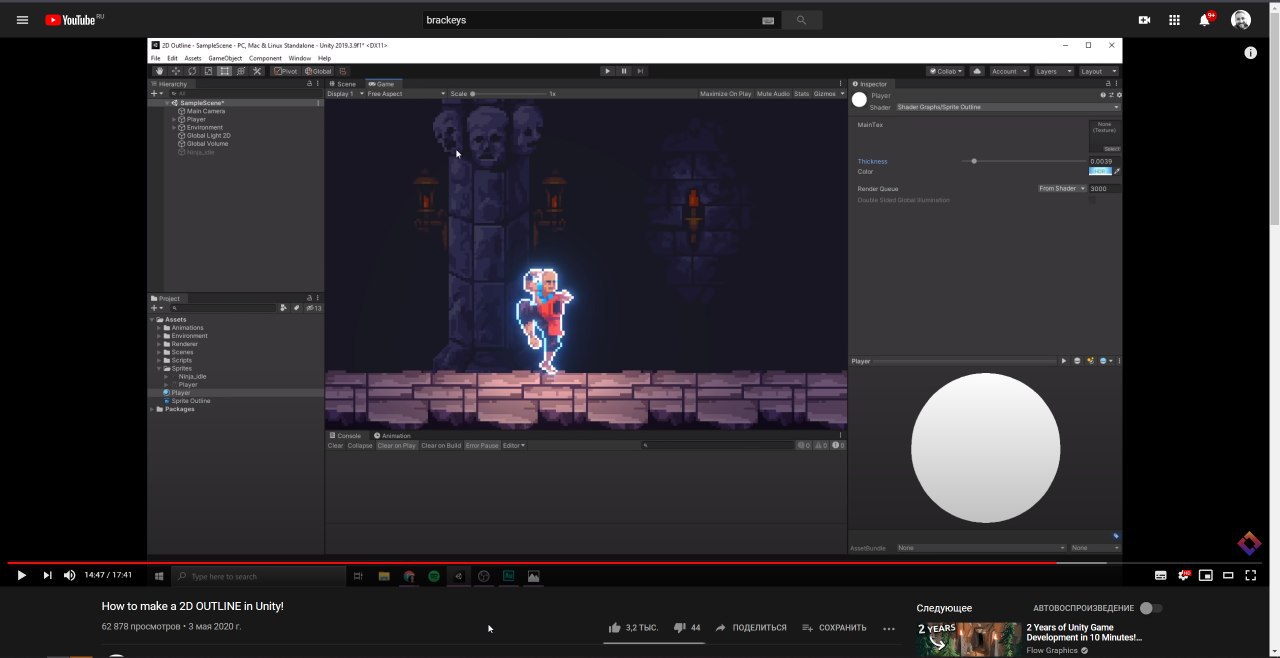
Task: Click the HDR Color swatch
Action: pyautogui.click(x=1099, y=171)
